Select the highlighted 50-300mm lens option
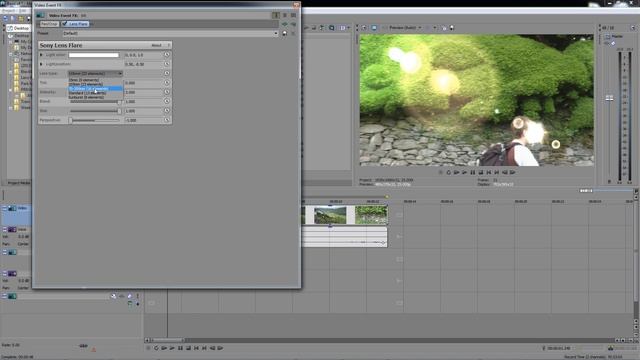This screenshot has height=360, width=640. [x=96, y=89]
